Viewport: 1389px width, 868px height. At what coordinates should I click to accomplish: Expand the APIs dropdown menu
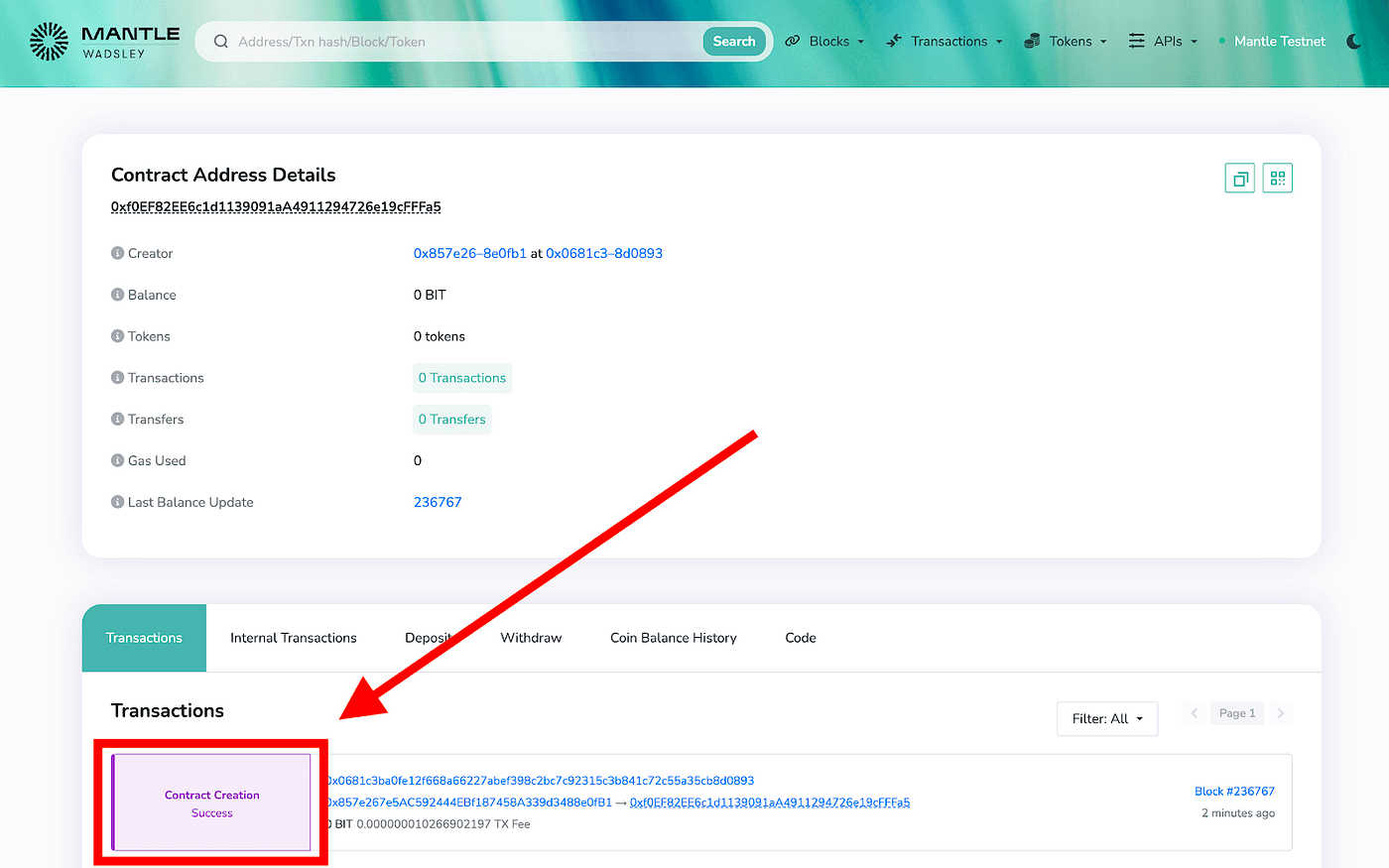tap(1163, 42)
